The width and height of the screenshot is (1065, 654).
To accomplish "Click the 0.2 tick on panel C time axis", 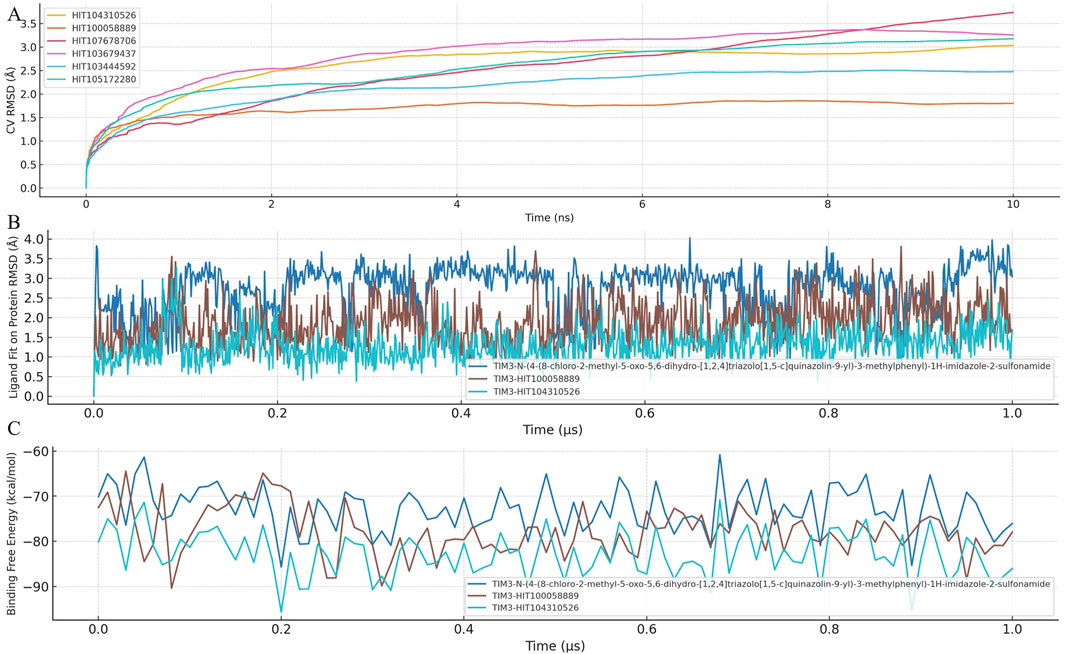I will tap(281, 630).
